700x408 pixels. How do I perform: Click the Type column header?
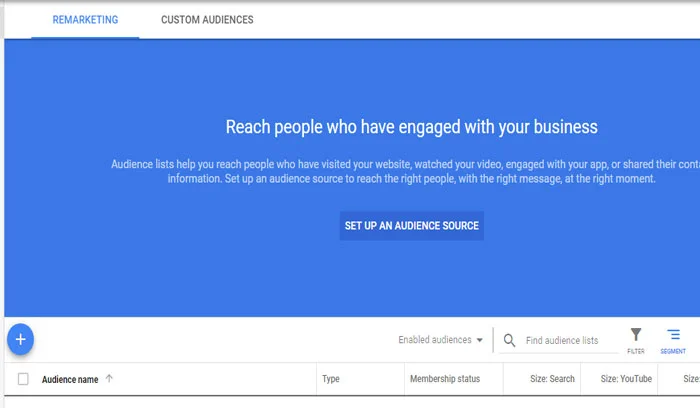click(331, 379)
